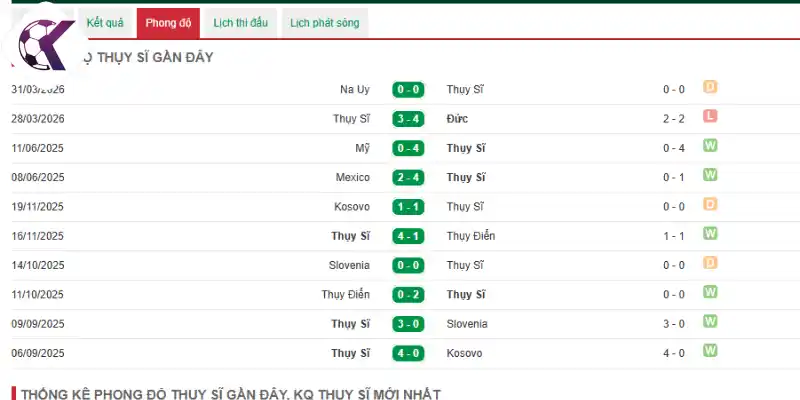Click the D badge on Kosovo 1-1 row

point(710,205)
